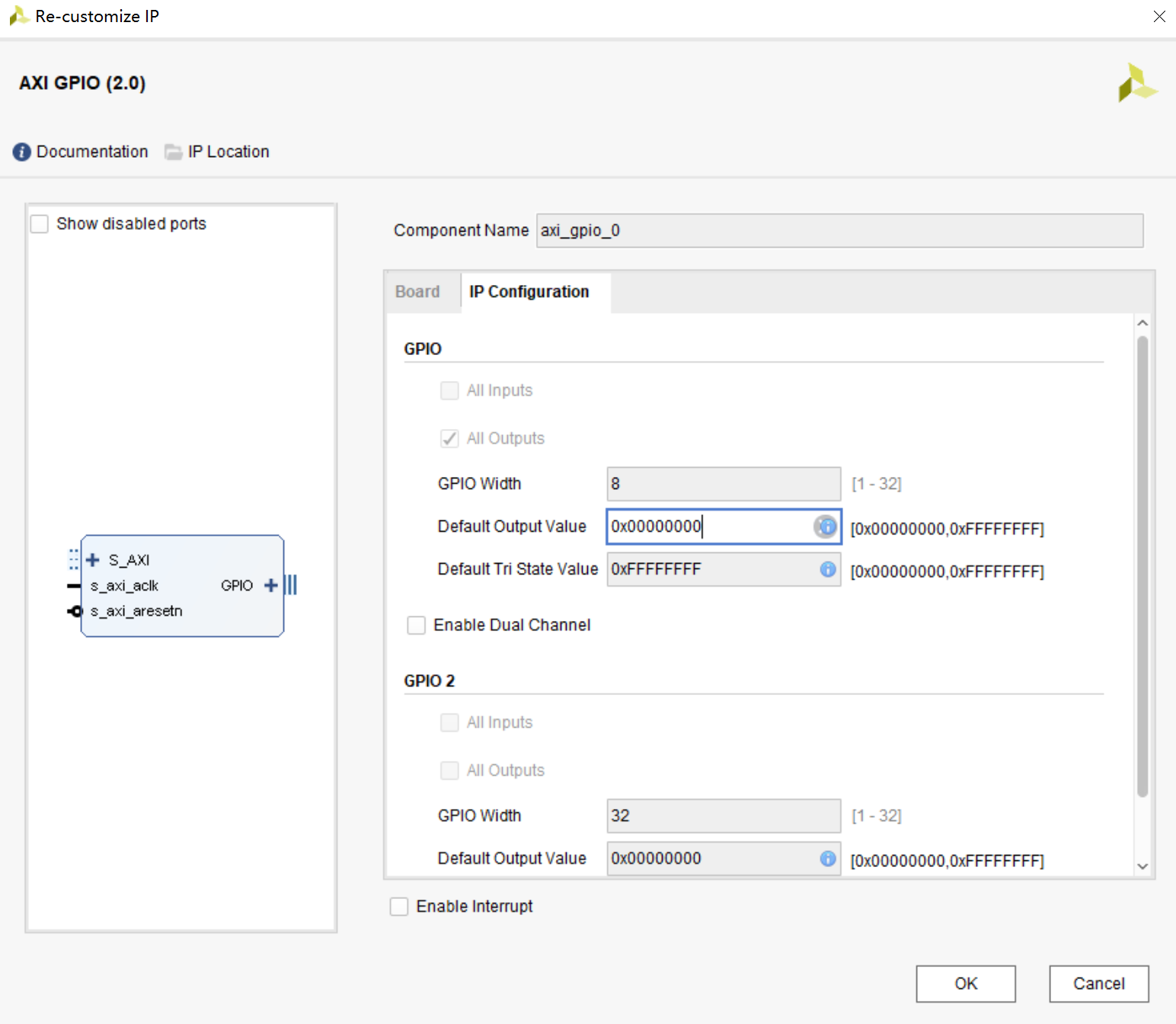Click info icon in GPIO 2 Default Output Value

827,859
